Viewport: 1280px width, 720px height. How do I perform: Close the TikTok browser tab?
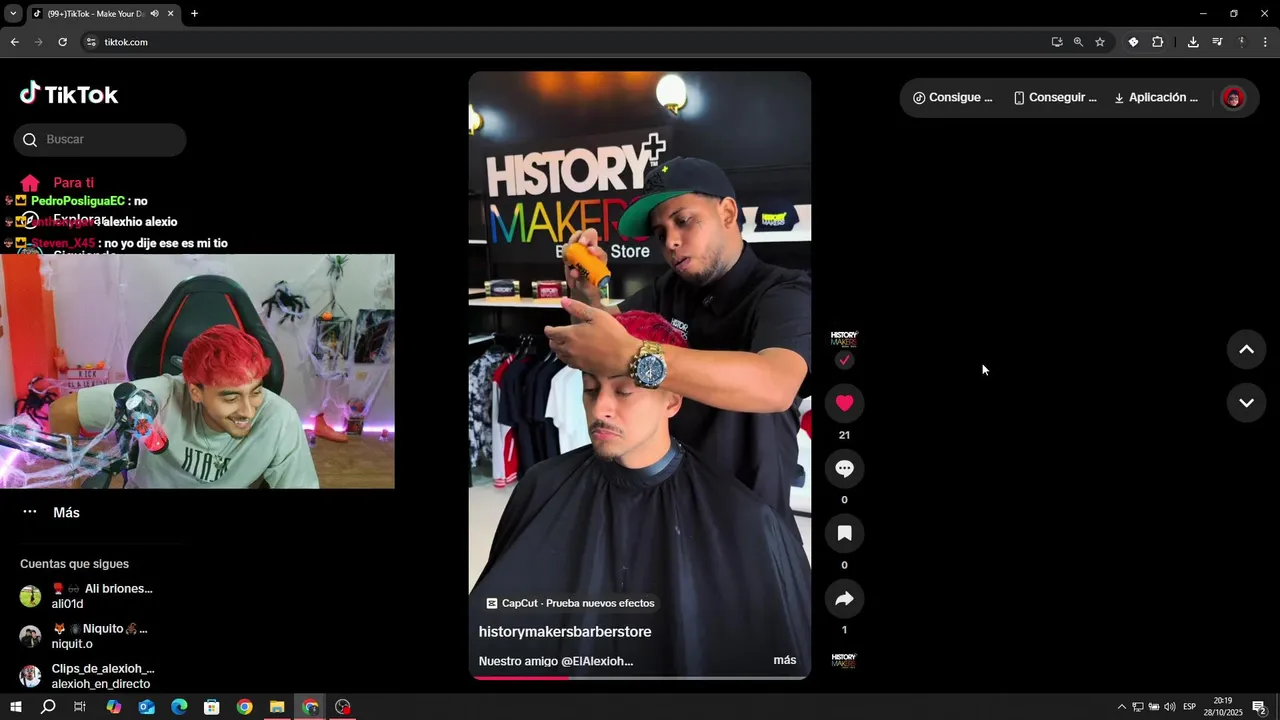coord(170,14)
